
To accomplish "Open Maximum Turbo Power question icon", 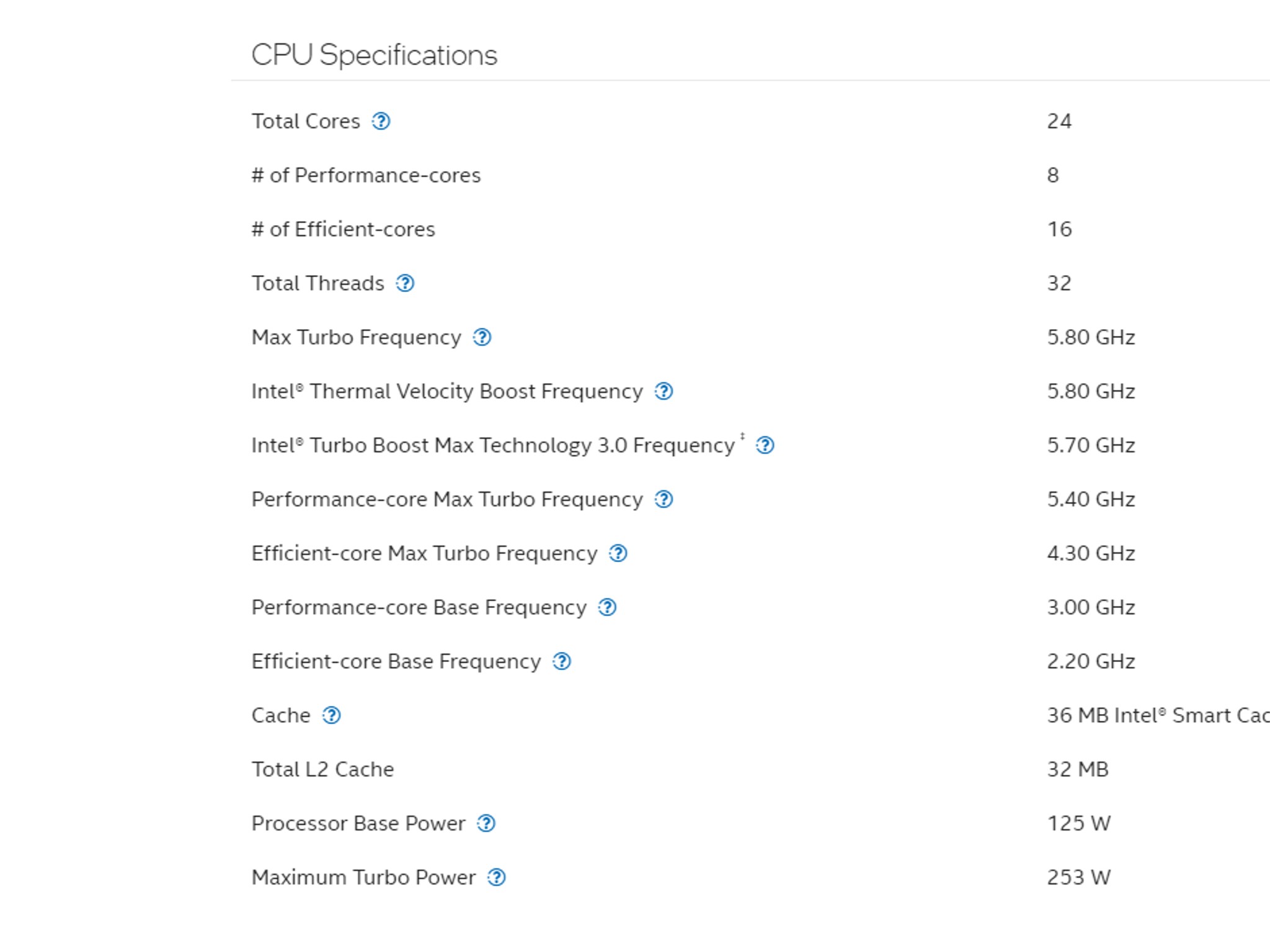I will [x=496, y=877].
